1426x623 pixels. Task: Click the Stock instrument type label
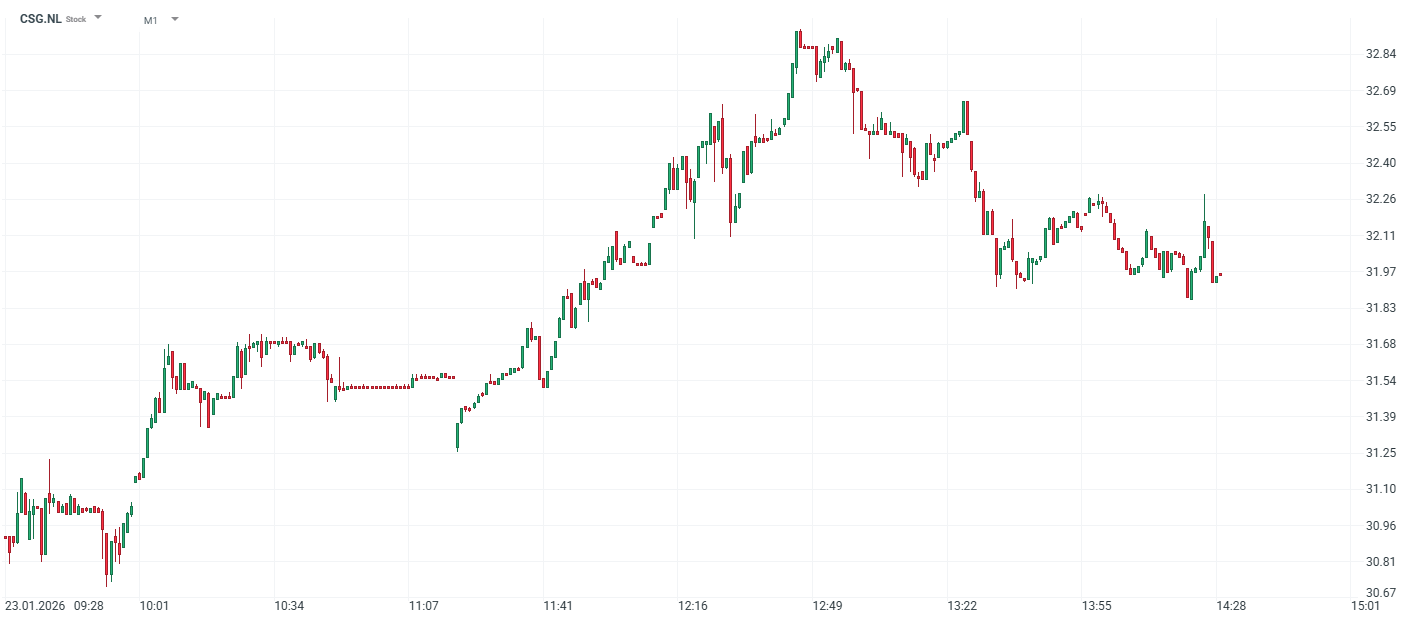[75, 20]
